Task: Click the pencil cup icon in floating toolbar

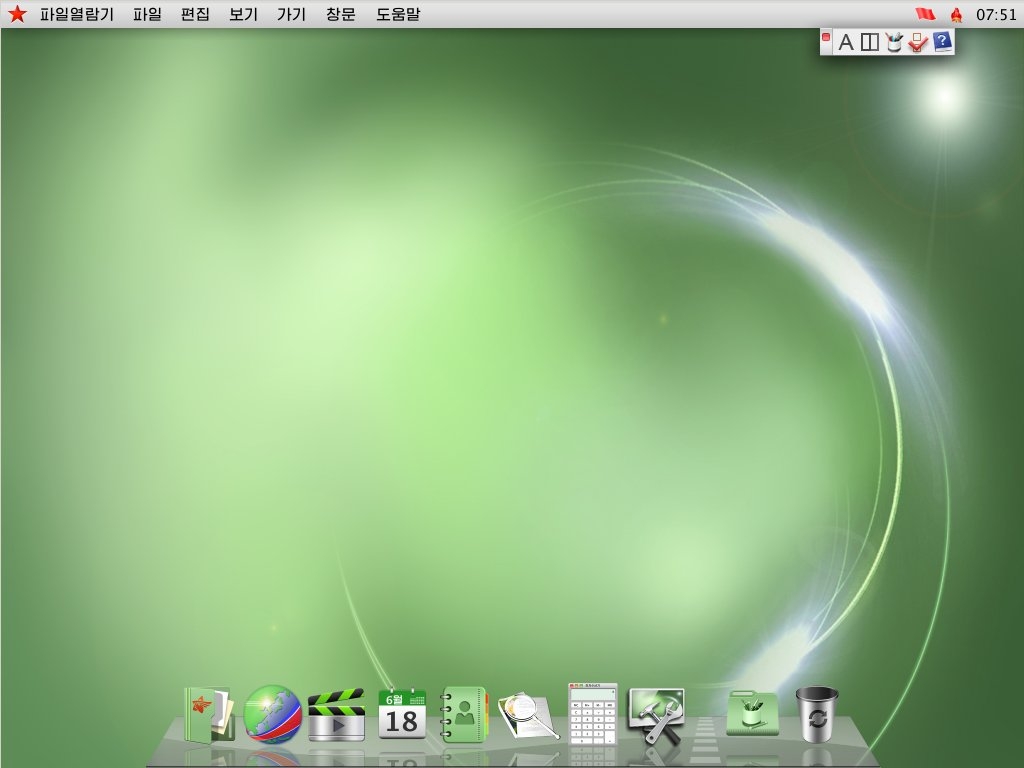Action: pos(895,42)
